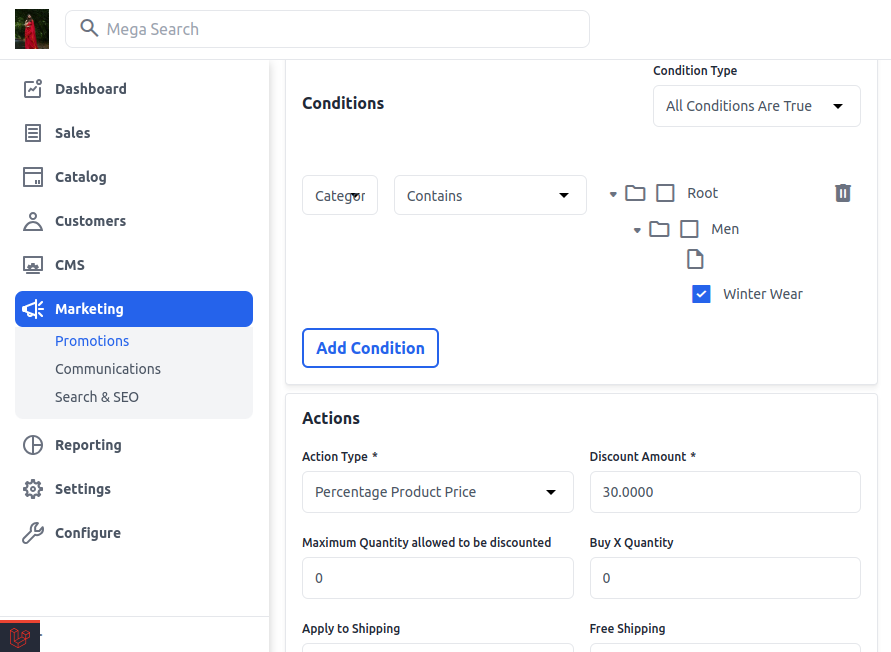Open Promotions submenu link
The image size is (891, 652).
[x=92, y=341]
